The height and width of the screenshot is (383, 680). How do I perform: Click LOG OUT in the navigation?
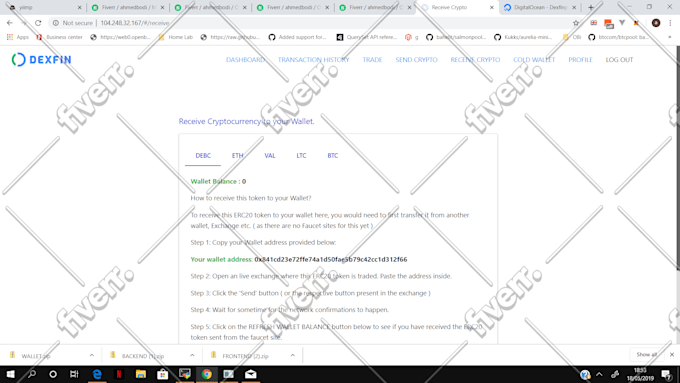[619, 60]
